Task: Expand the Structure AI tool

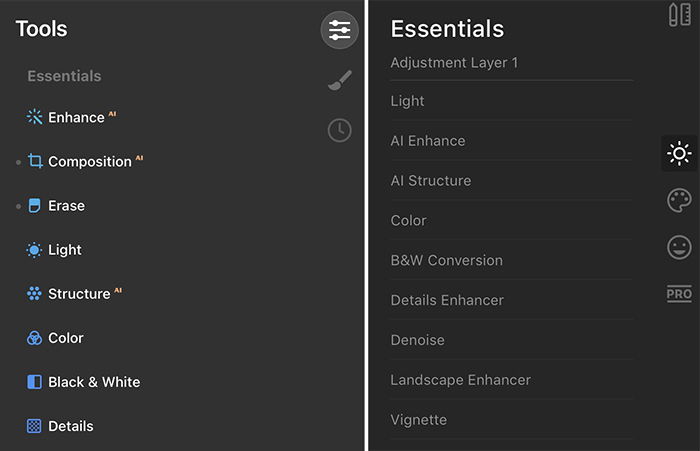Action: click(74, 293)
